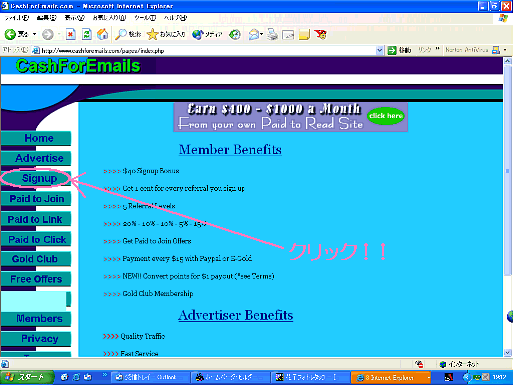513x385 pixels.
Task: Click the History icon in toolbar
Action: 235,34
